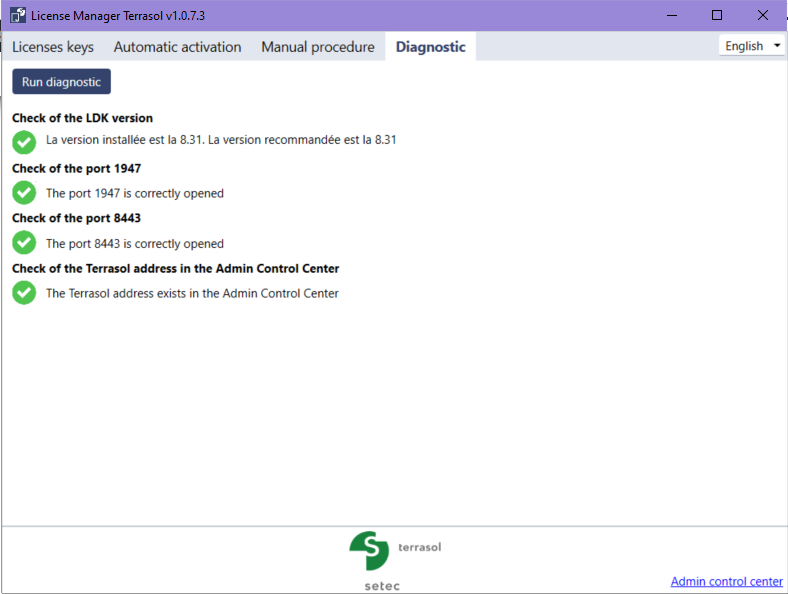Click text 'The port 8443 is correctly opened'
Image resolution: width=788 pixels, height=594 pixels.
135,244
